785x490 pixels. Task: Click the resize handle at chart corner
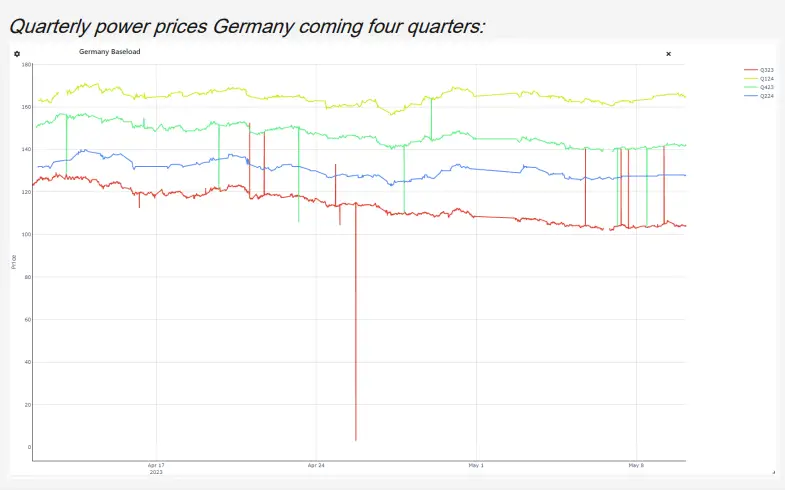tap(773, 472)
